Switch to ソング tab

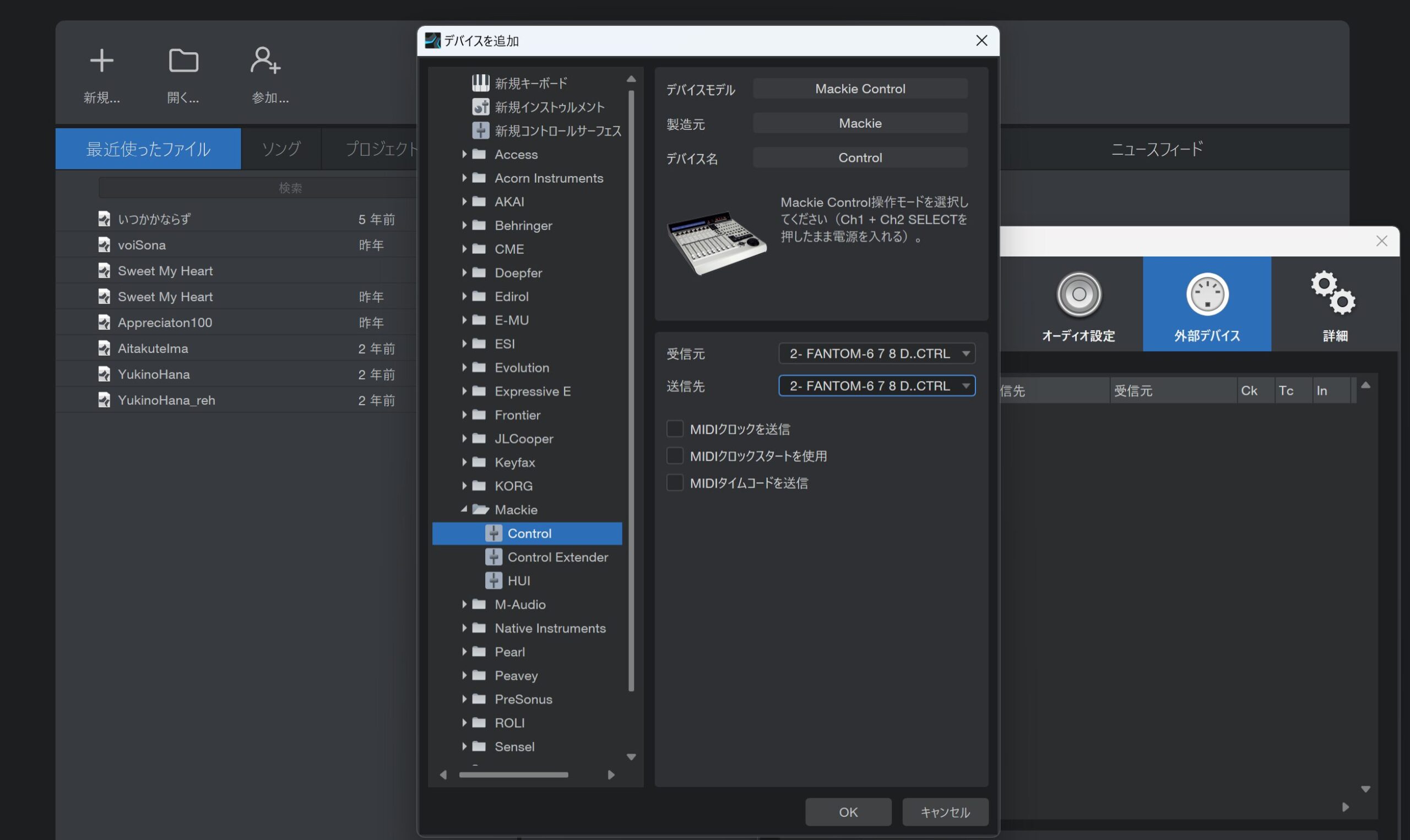click(x=281, y=149)
